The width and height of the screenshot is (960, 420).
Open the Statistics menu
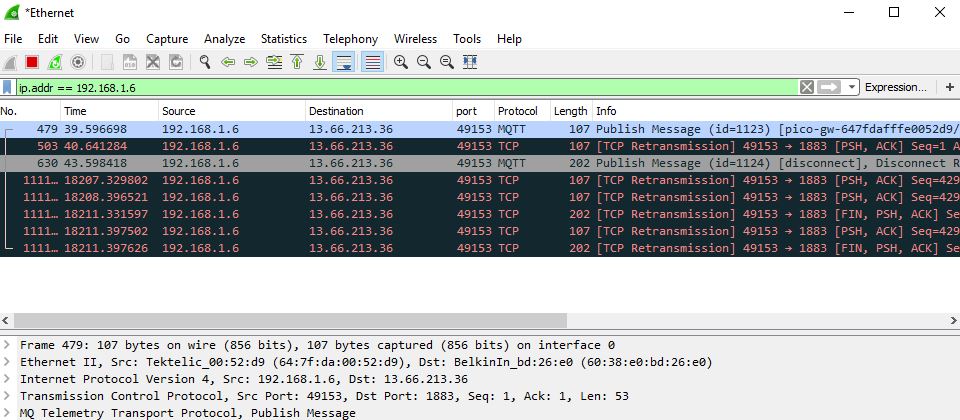[x=284, y=39]
